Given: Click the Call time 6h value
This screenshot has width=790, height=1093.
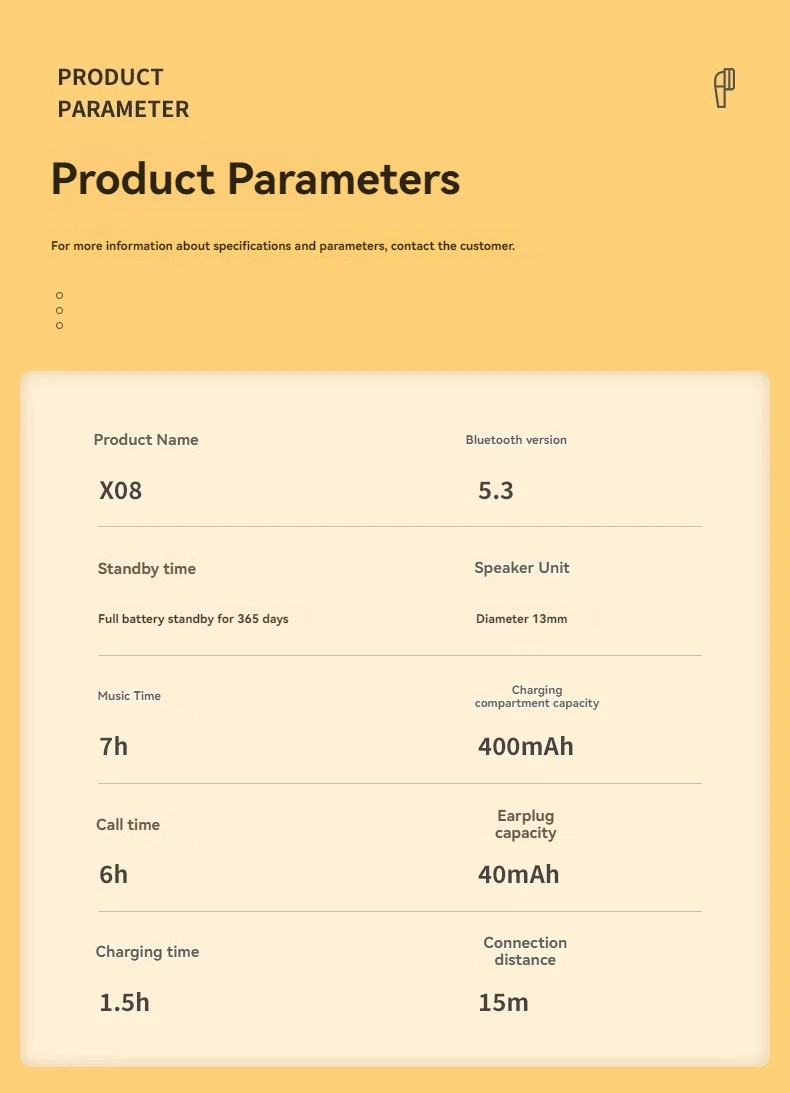Looking at the screenshot, I should pyautogui.click(x=114, y=875).
